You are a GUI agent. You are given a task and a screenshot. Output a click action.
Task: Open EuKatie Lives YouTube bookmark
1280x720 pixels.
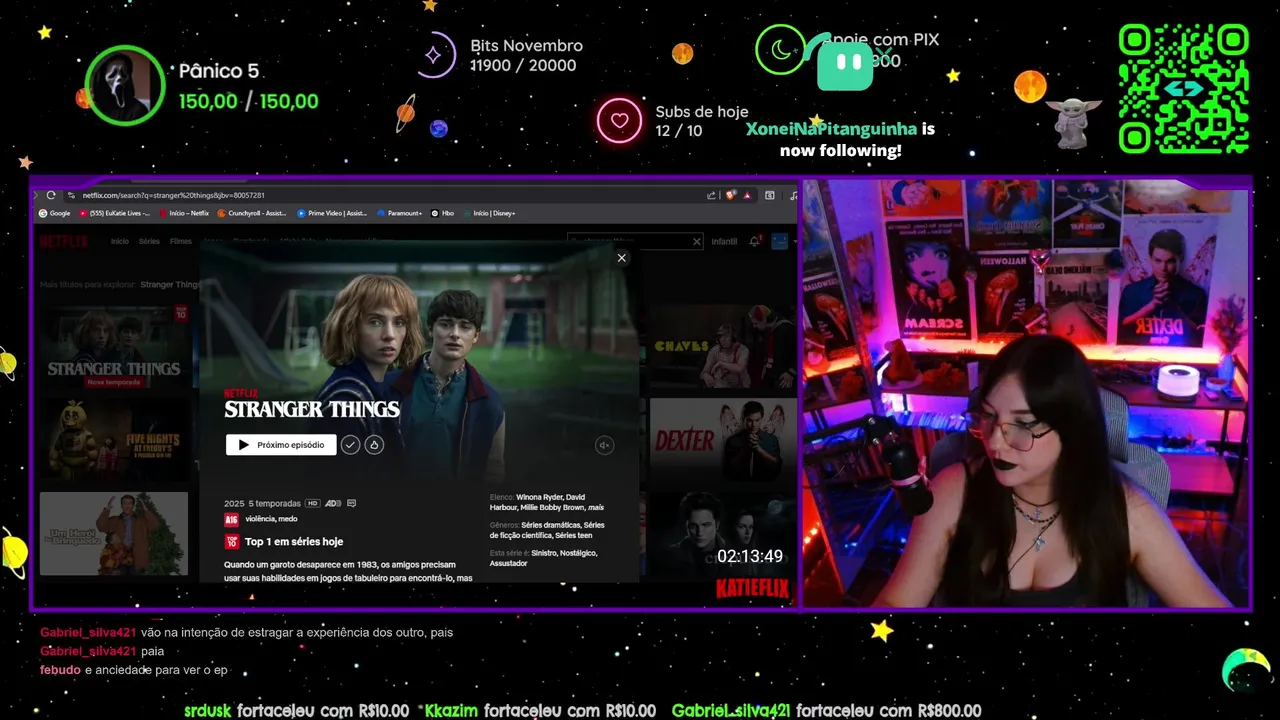click(114, 213)
